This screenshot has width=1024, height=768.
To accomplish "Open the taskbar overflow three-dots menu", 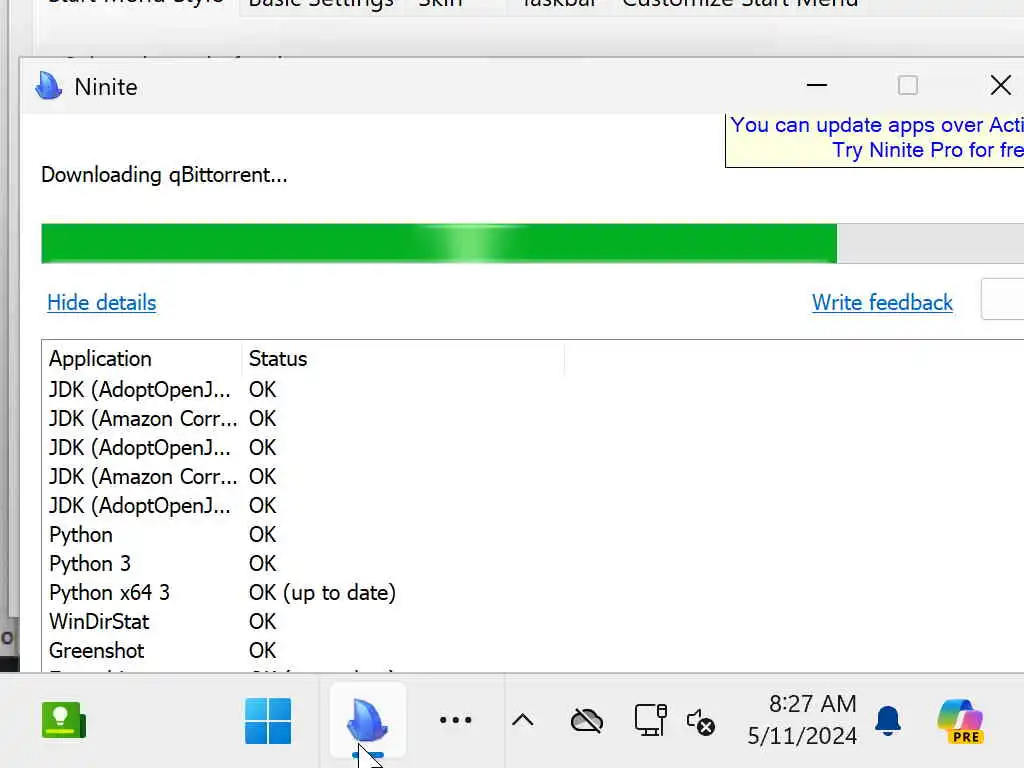I will [x=455, y=720].
